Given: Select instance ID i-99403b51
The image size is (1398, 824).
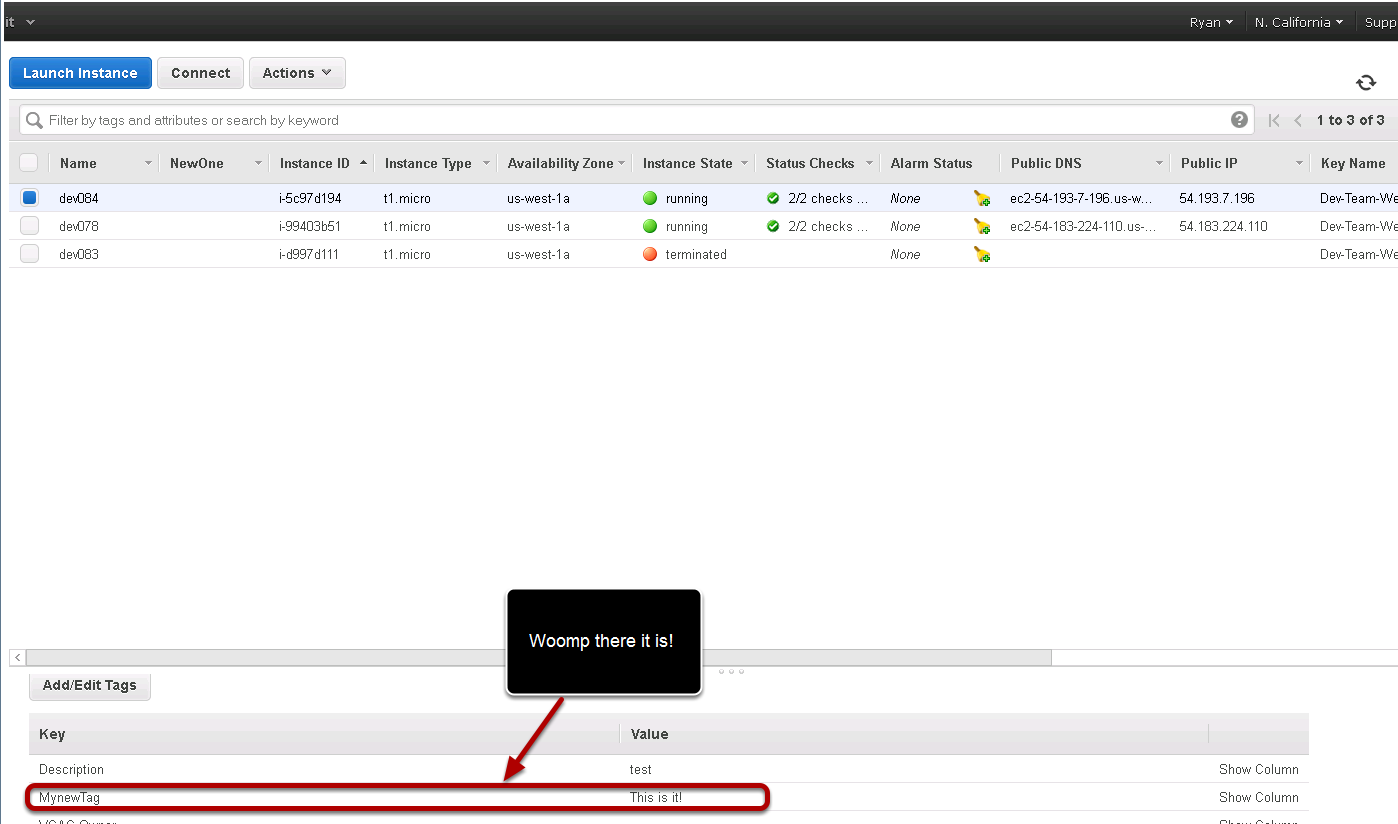Looking at the screenshot, I should click(310, 226).
